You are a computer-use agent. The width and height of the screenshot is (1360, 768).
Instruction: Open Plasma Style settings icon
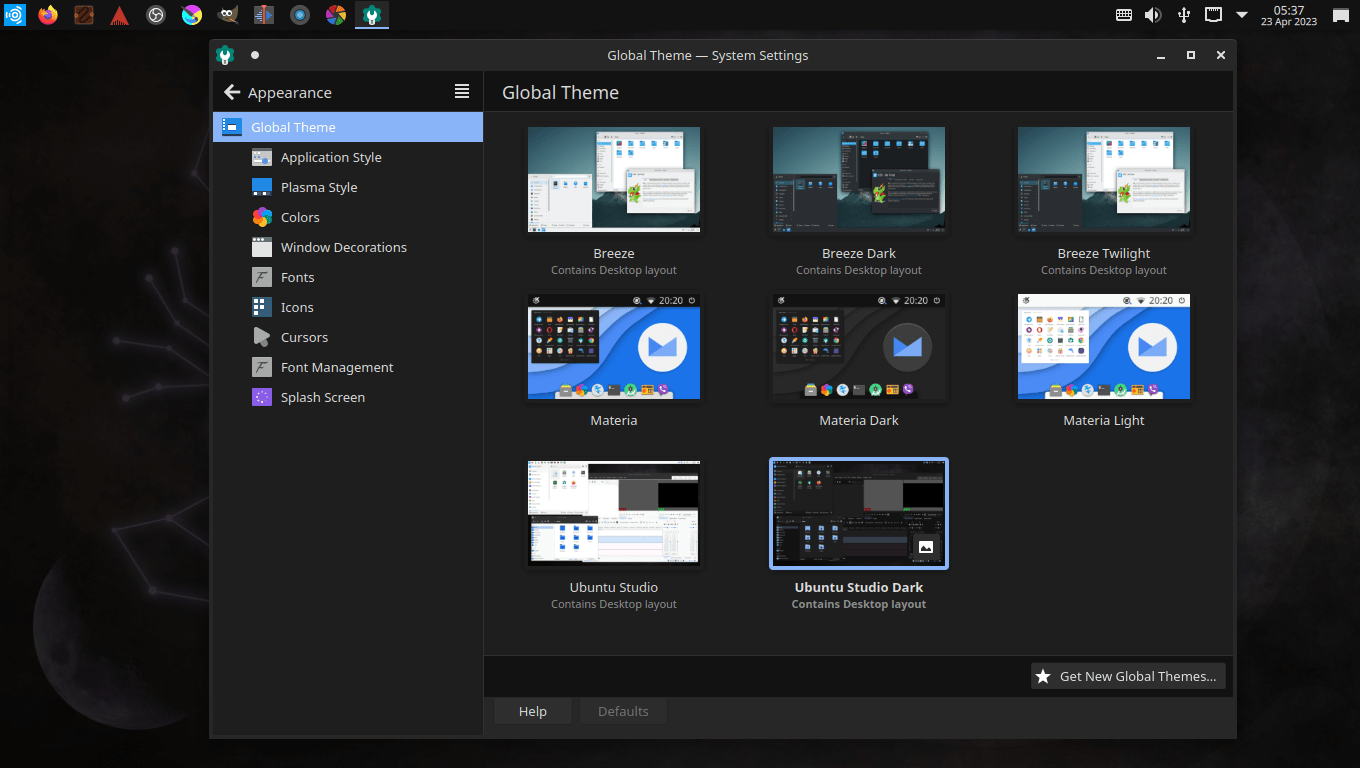point(262,187)
